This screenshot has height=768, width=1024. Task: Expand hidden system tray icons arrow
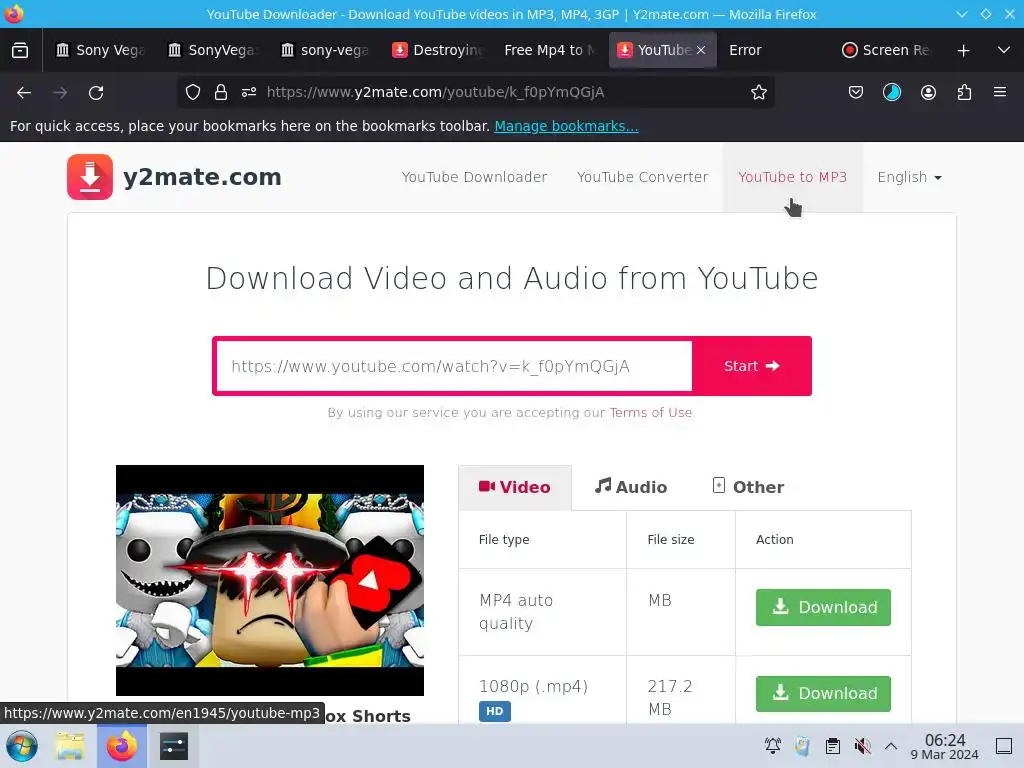(891, 745)
